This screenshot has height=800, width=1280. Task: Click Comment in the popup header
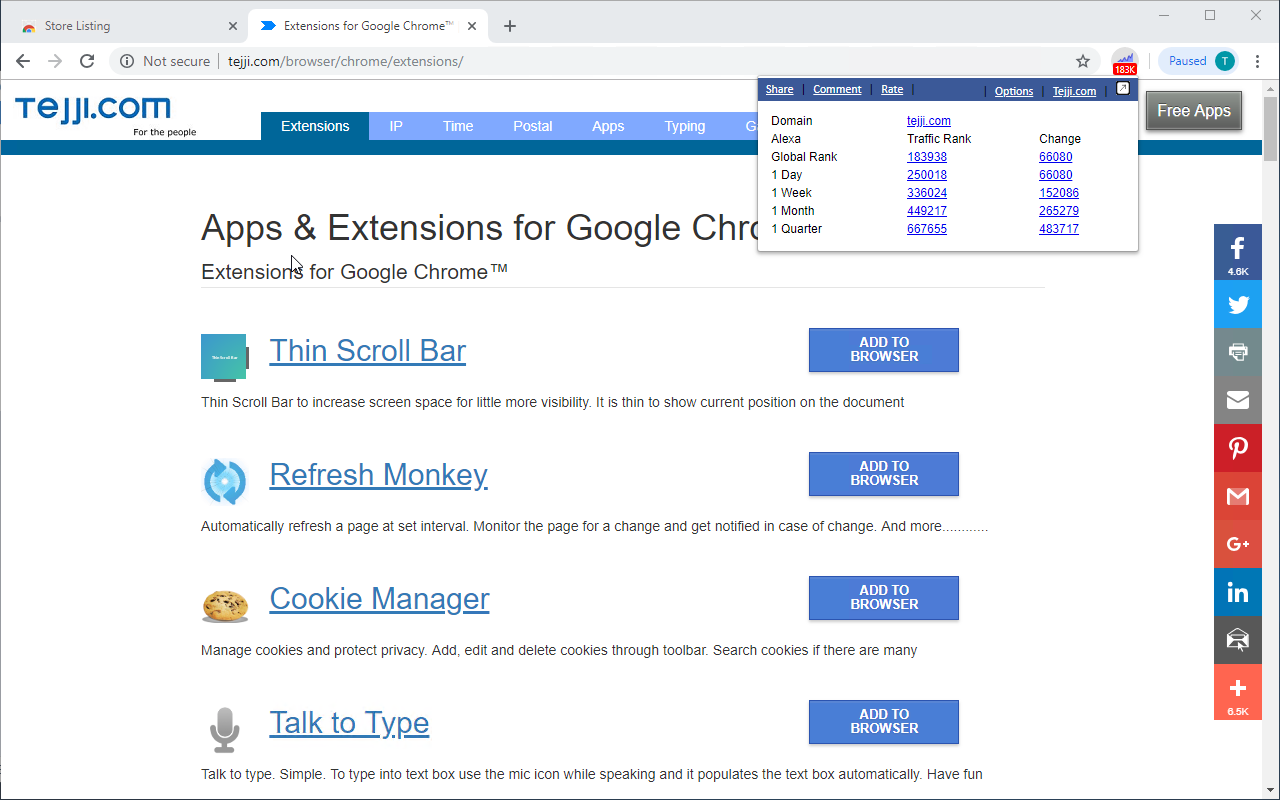click(x=837, y=90)
